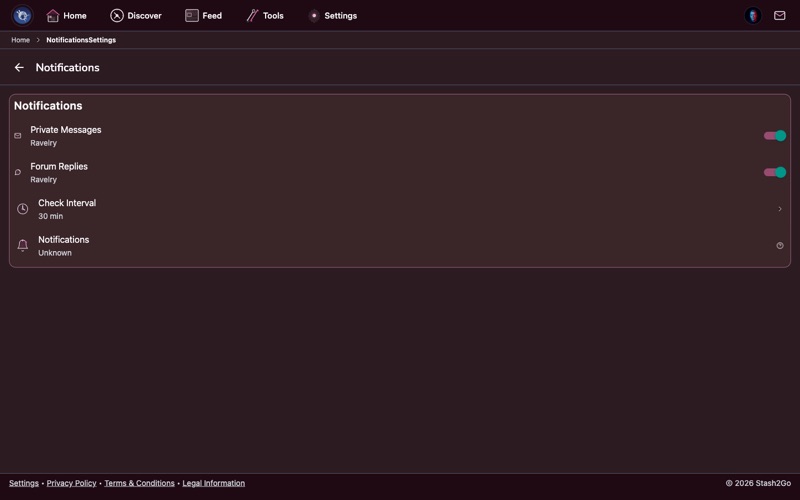
Task: Click the Home breadcrumb link
Action: pyautogui.click(x=20, y=40)
